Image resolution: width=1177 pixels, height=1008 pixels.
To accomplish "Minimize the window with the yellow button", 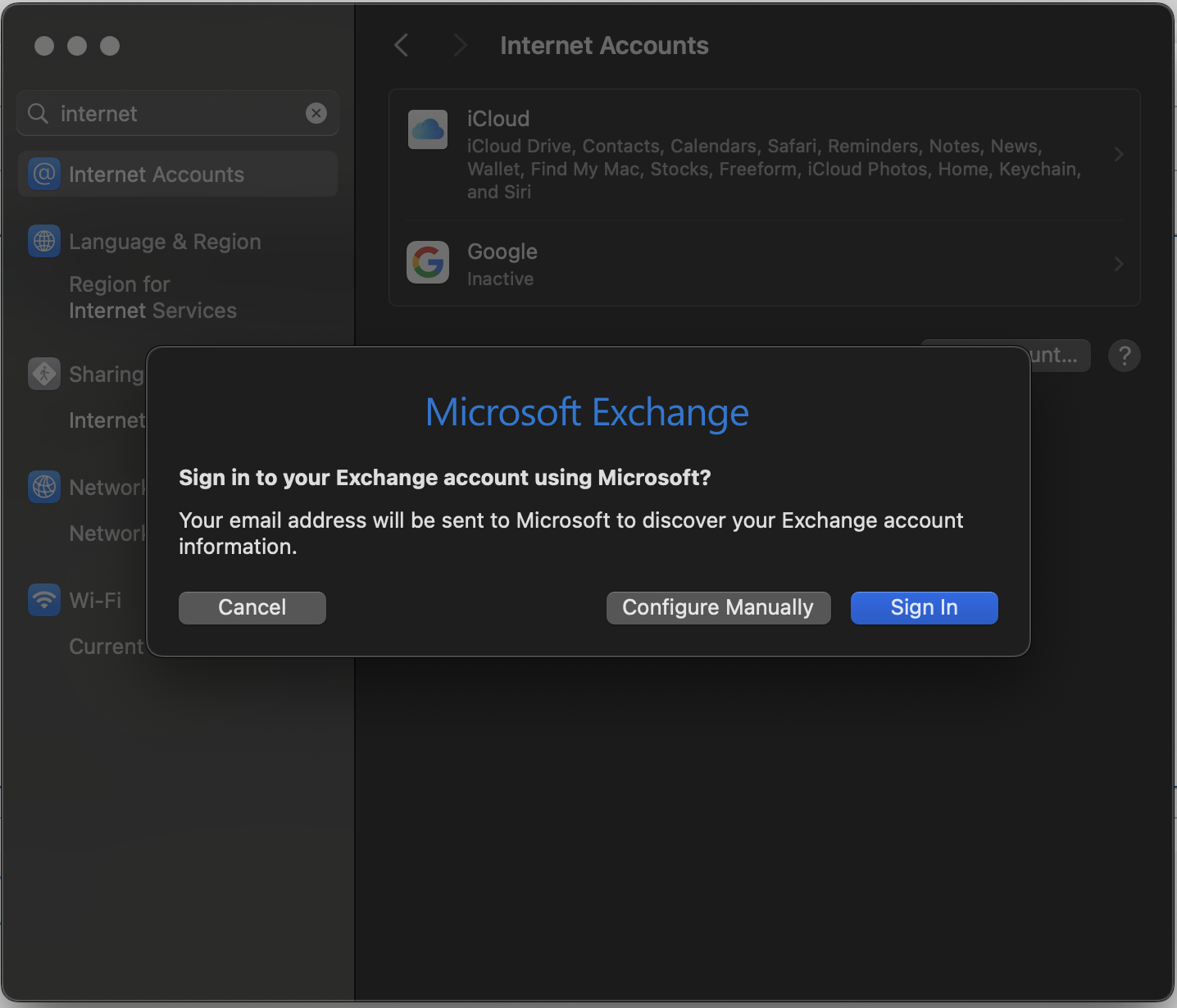I will coord(77,46).
